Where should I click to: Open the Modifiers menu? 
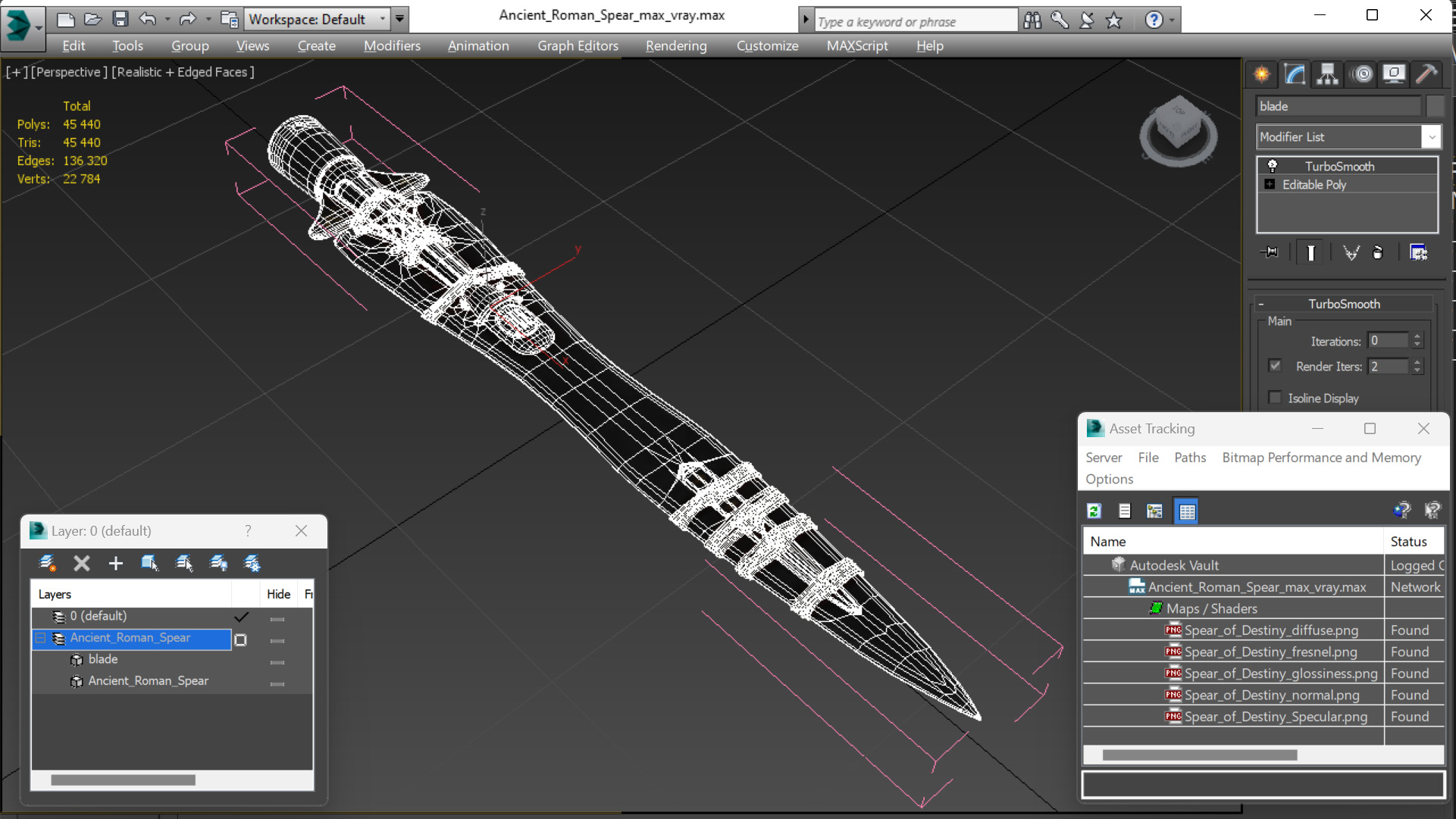[392, 45]
